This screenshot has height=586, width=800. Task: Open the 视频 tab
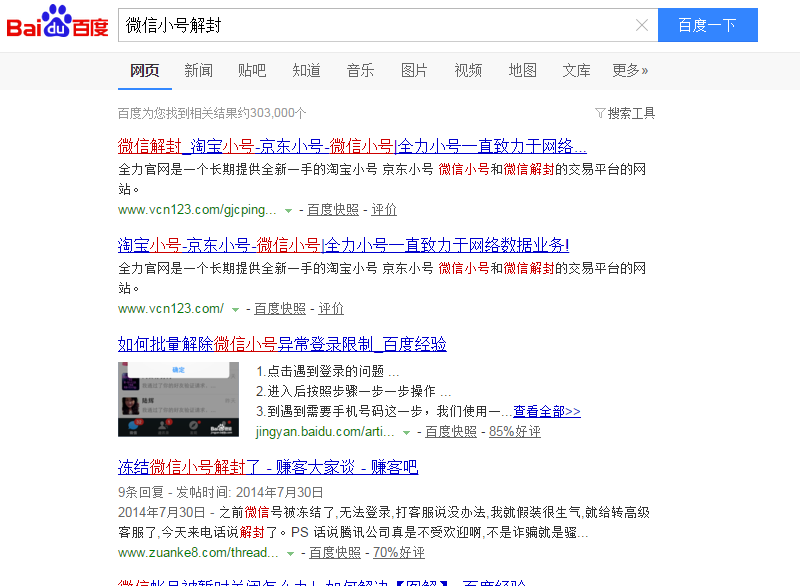pyautogui.click(x=468, y=70)
